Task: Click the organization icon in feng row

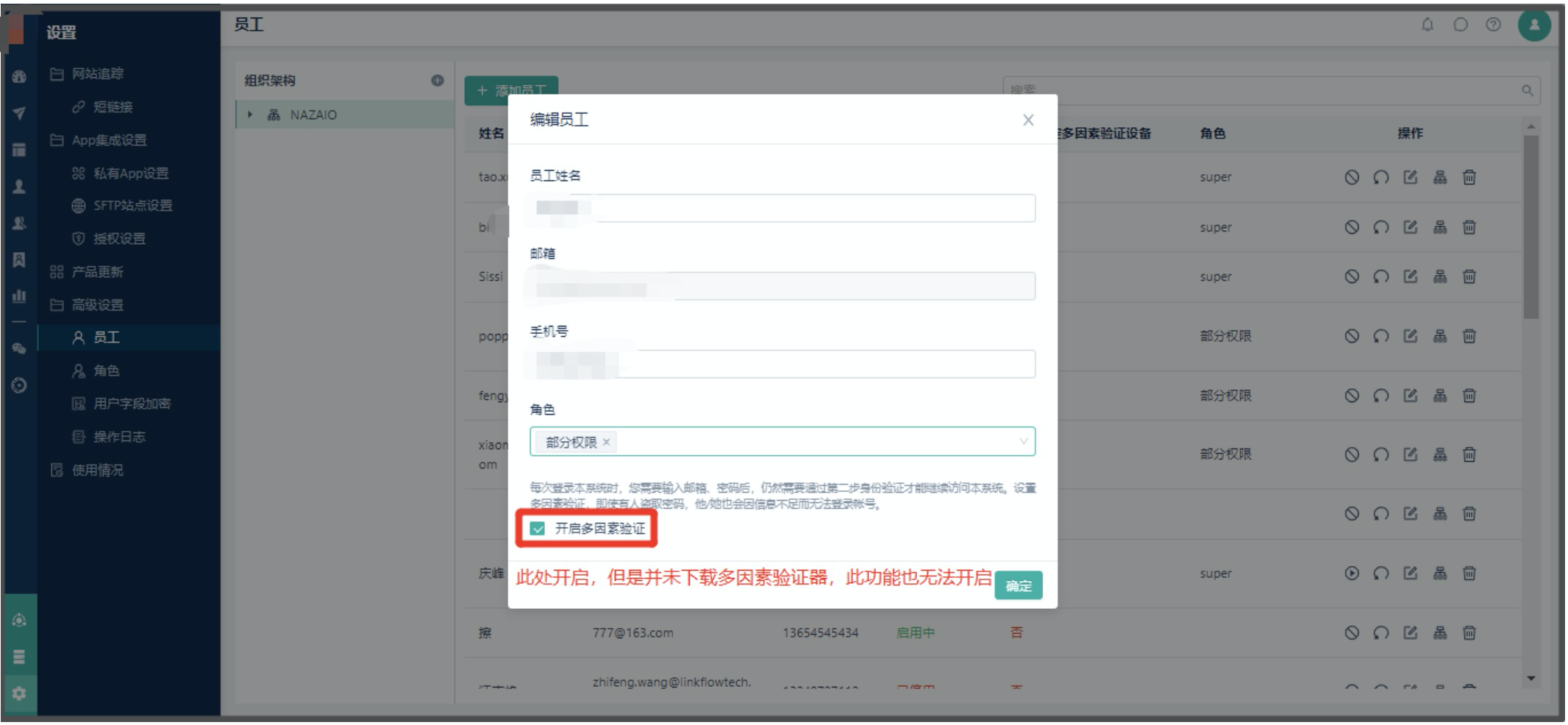Action: coord(1439,396)
